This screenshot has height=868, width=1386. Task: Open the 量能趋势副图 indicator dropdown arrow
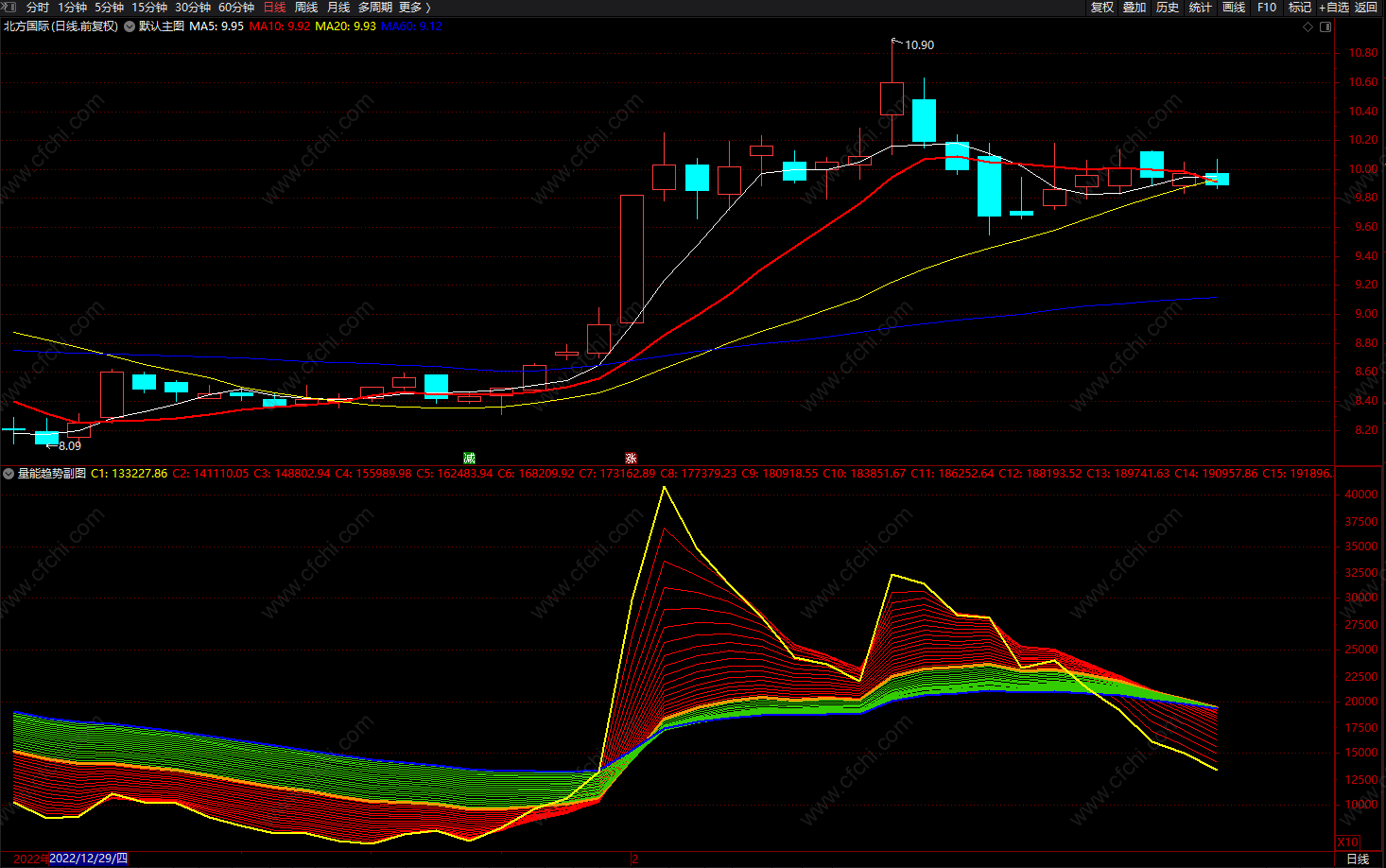coord(9,474)
